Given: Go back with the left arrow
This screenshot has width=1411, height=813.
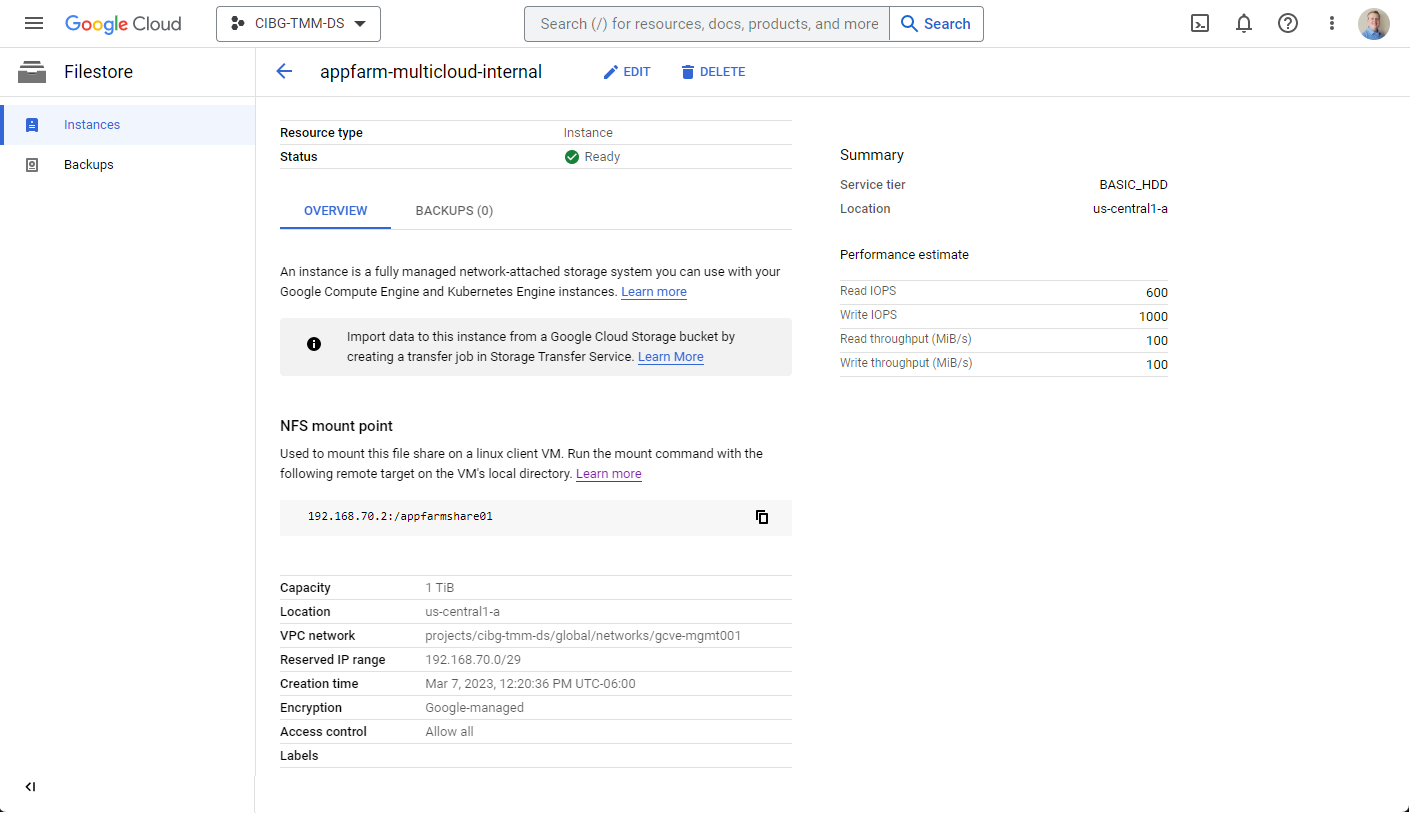Looking at the screenshot, I should tap(284, 72).
